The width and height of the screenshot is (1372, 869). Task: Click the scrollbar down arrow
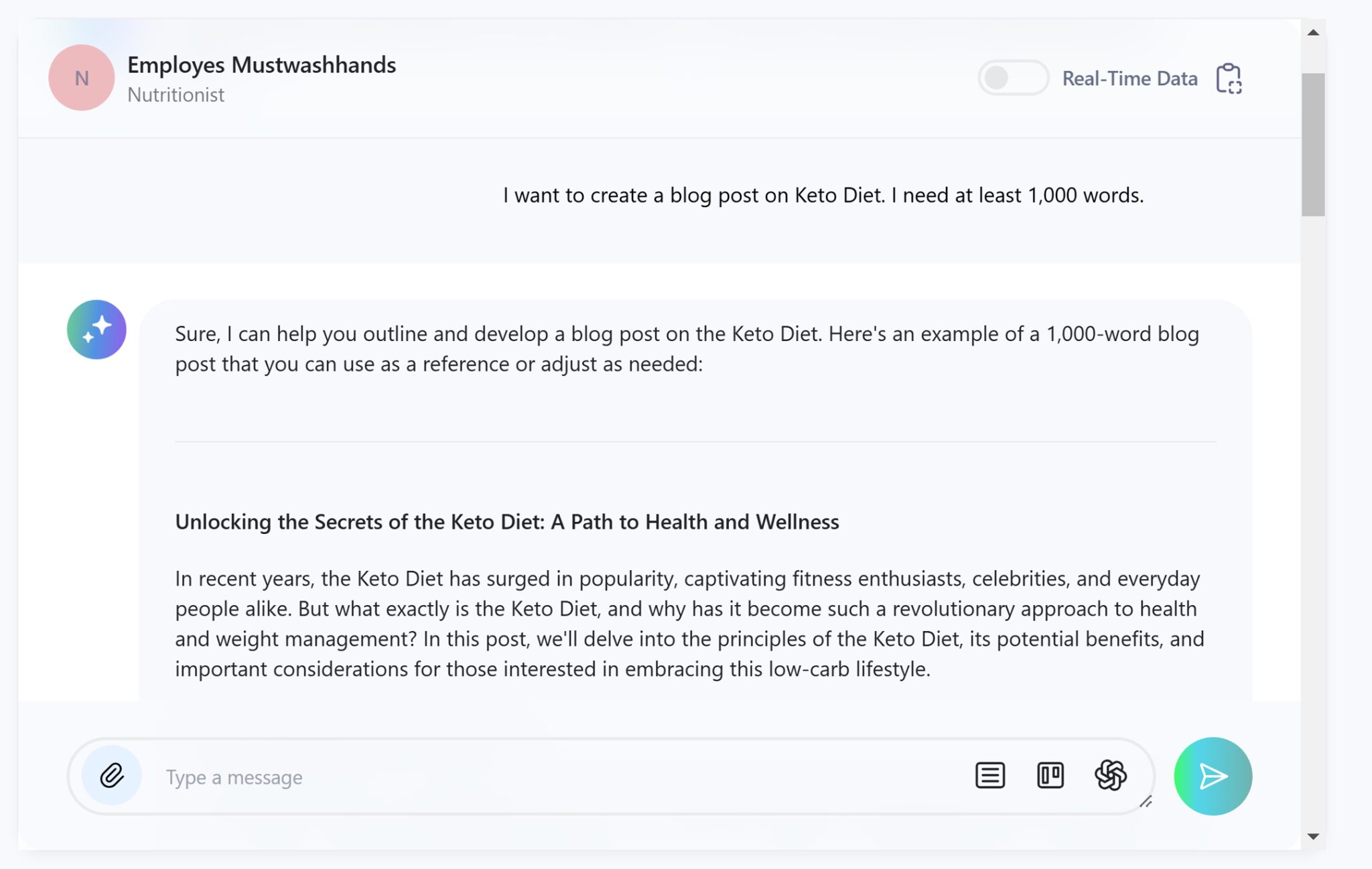(x=1313, y=836)
